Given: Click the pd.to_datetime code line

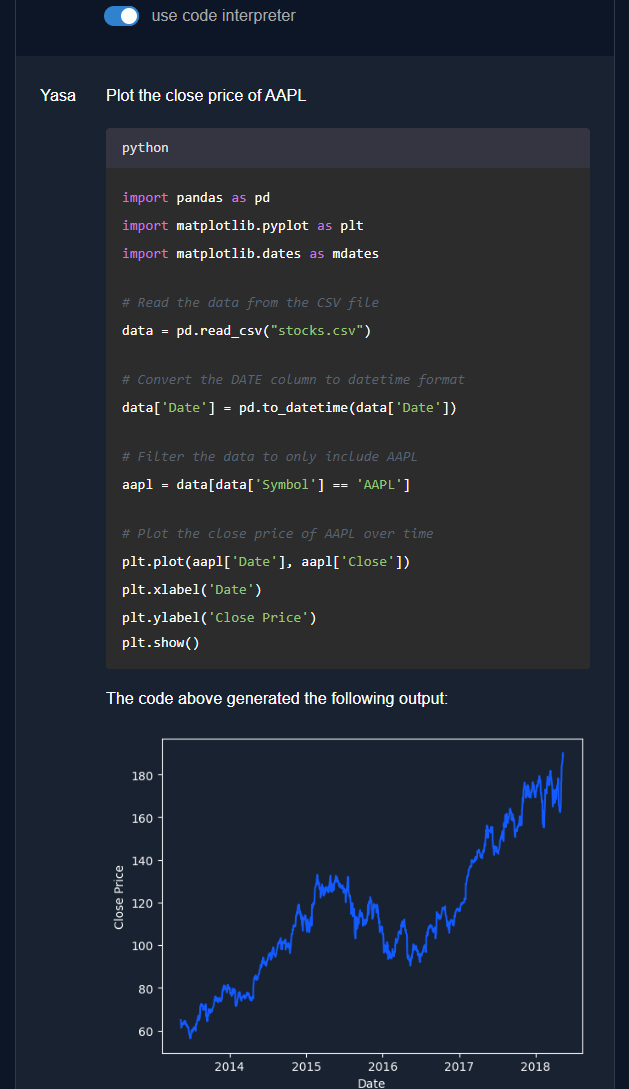Looking at the screenshot, I should click(x=290, y=408).
